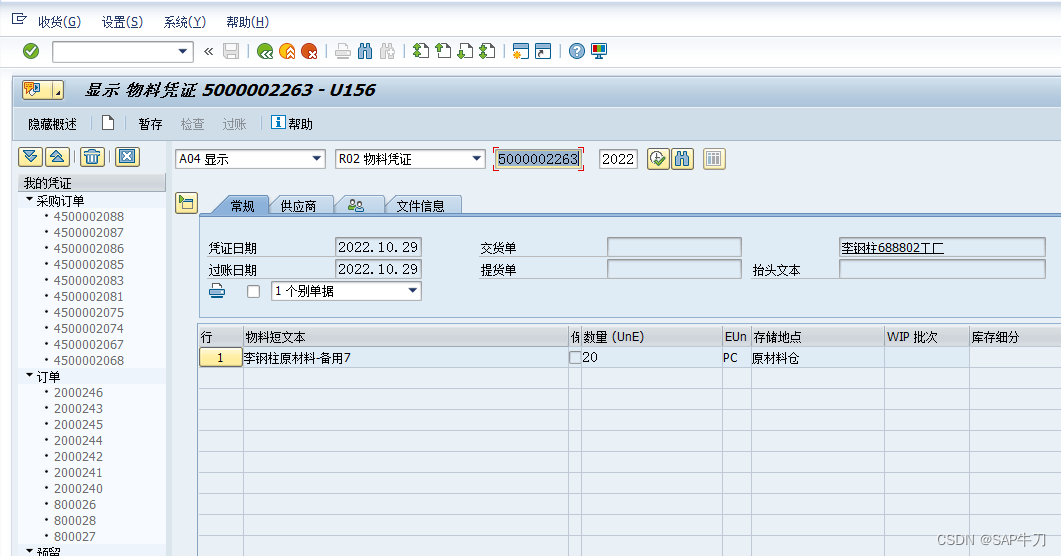Image resolution: width=1061 pixels, height=556 pixels.
Task: Click the title bar services icon button
Action: point(43,90)
